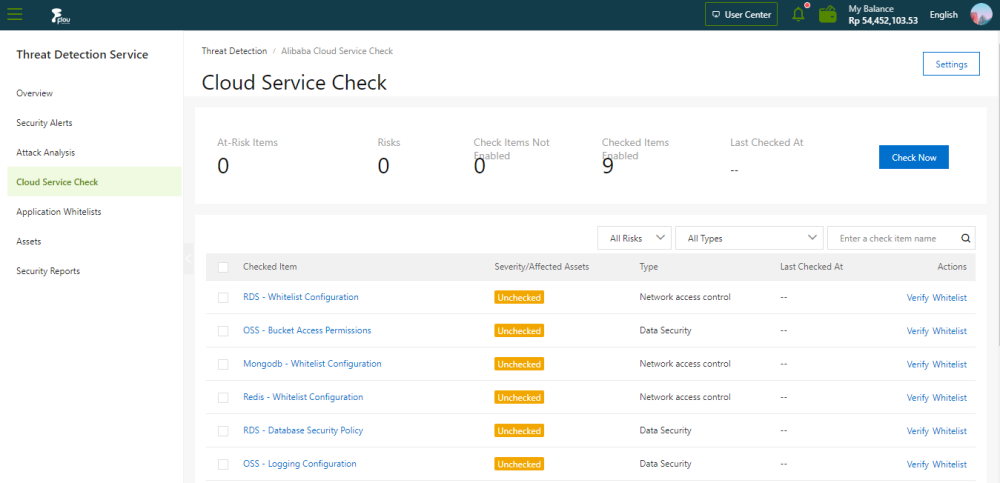Screen dimensions: 1000x483
Task: Open RDS - Whitelist Configuration item
Action: coord(300,297)
